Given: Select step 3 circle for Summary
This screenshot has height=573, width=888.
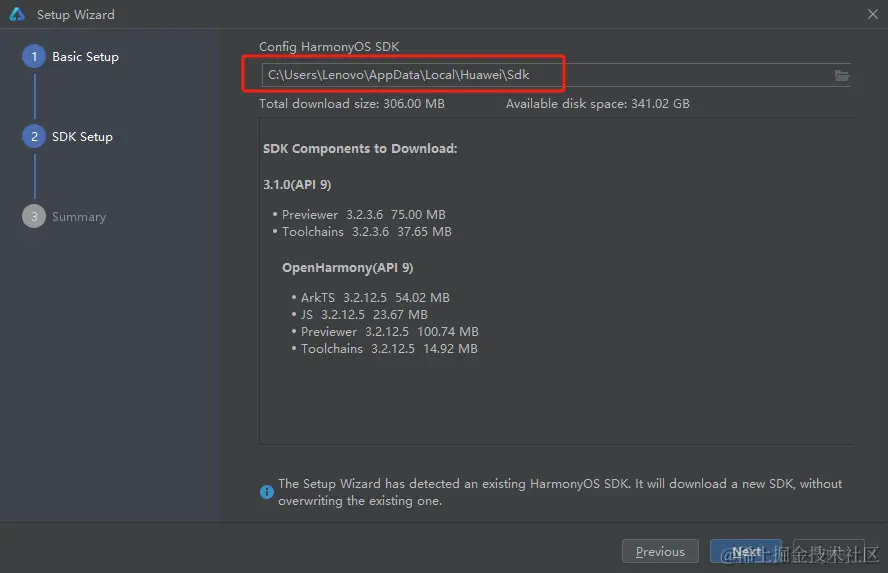Looking at the screenshot, I should point(34,216).
